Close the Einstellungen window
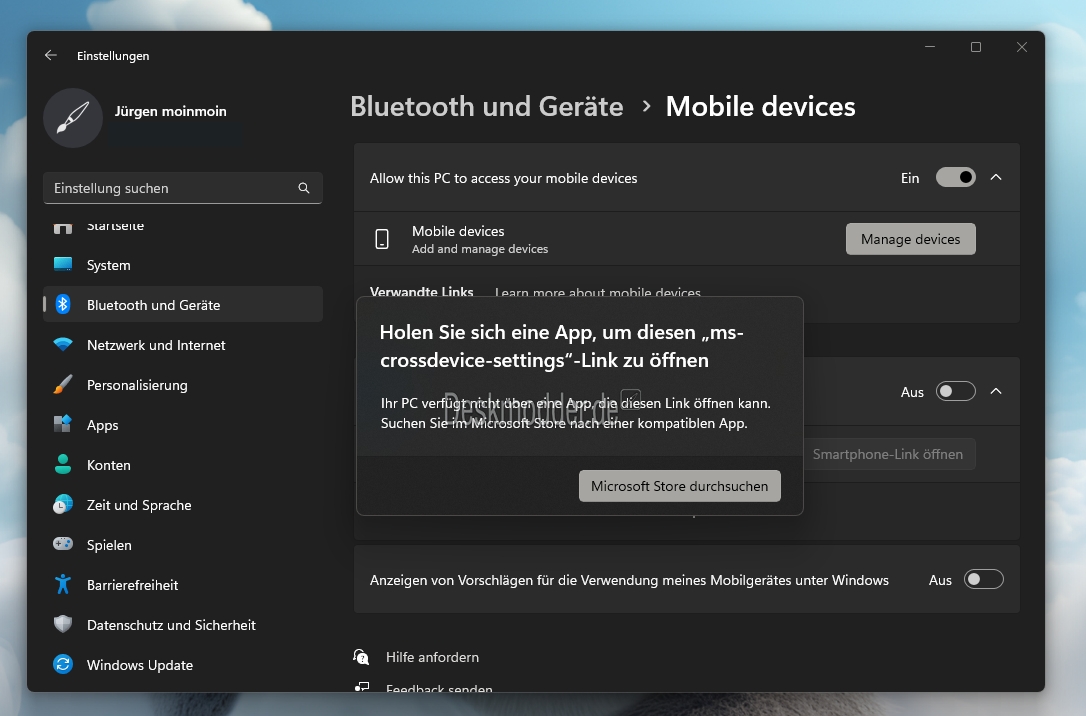 (x=1022, y=47)
